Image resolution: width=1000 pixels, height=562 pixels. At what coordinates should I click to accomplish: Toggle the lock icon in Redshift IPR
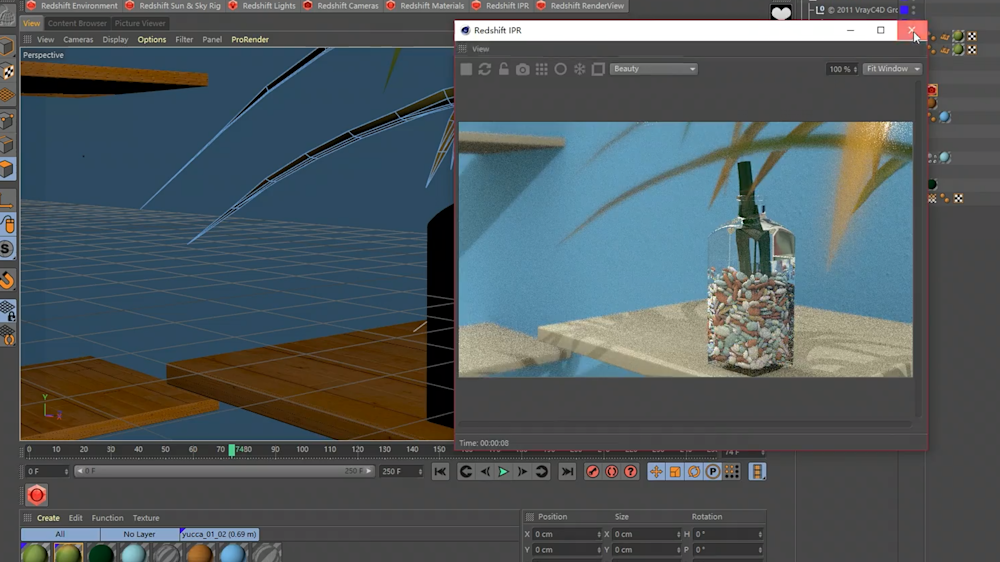504,69
